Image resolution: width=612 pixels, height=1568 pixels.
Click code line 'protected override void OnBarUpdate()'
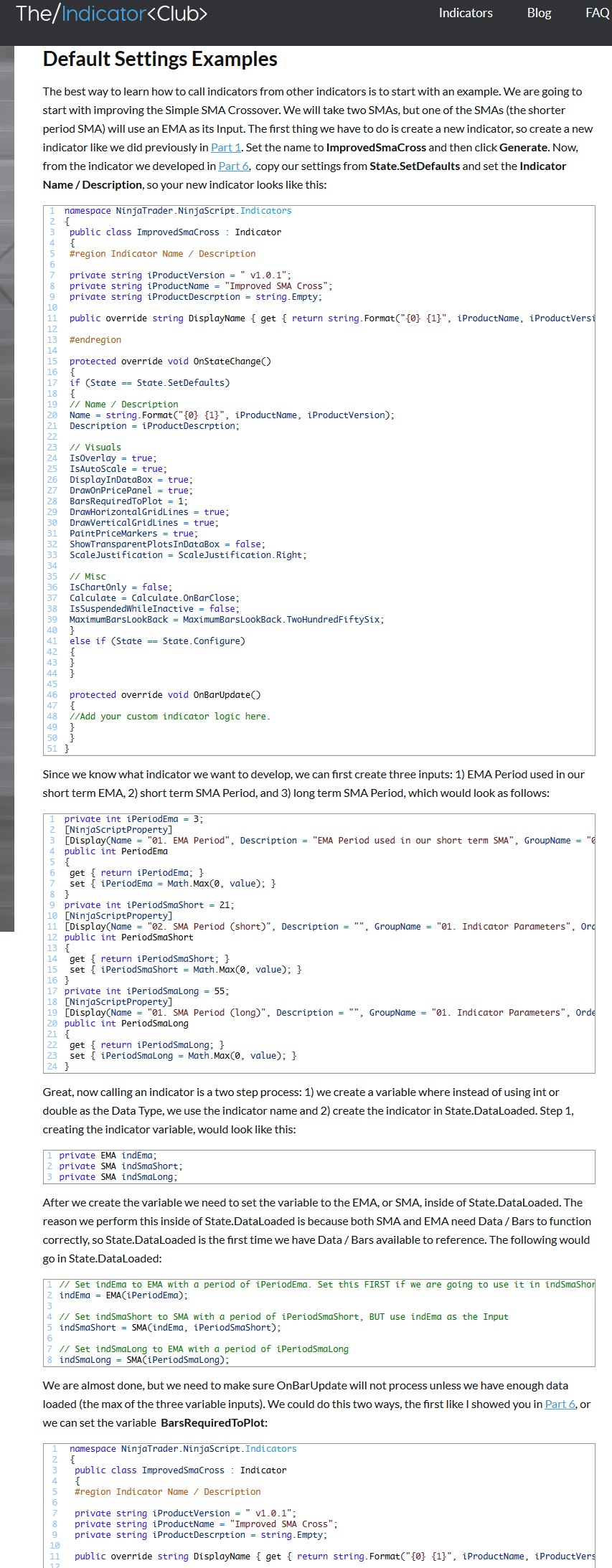pos(165,695)
